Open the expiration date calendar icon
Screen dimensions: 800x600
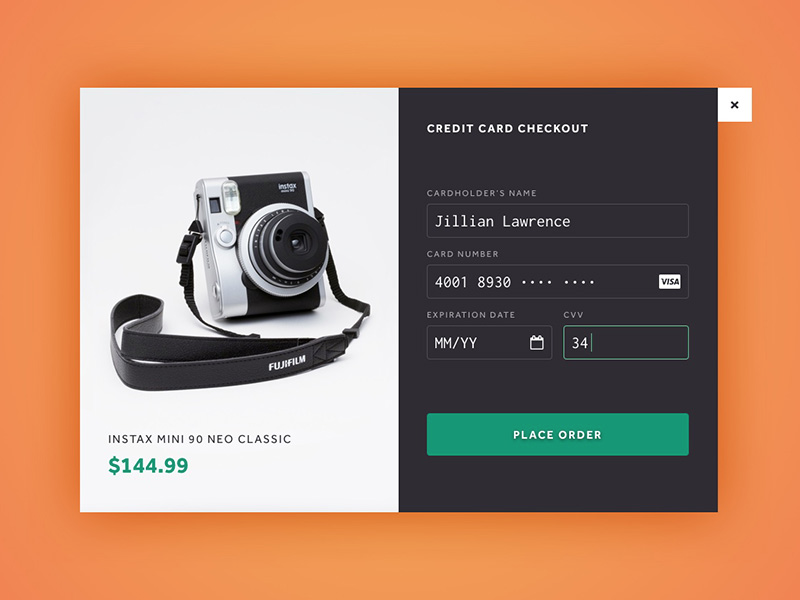[537, 342]
